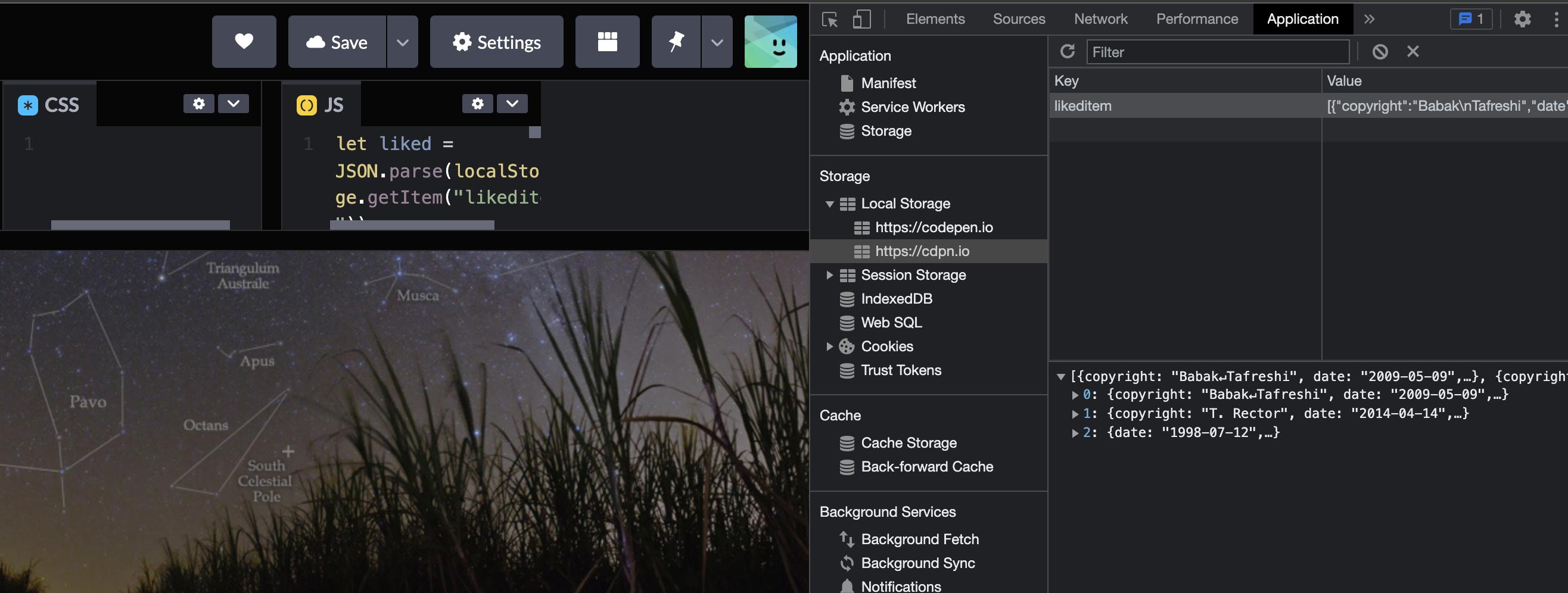1568x593 pixels.
Task: Select https://codepen.io under Local Storage
Action: pyautogui.click(x=933, y=227)
